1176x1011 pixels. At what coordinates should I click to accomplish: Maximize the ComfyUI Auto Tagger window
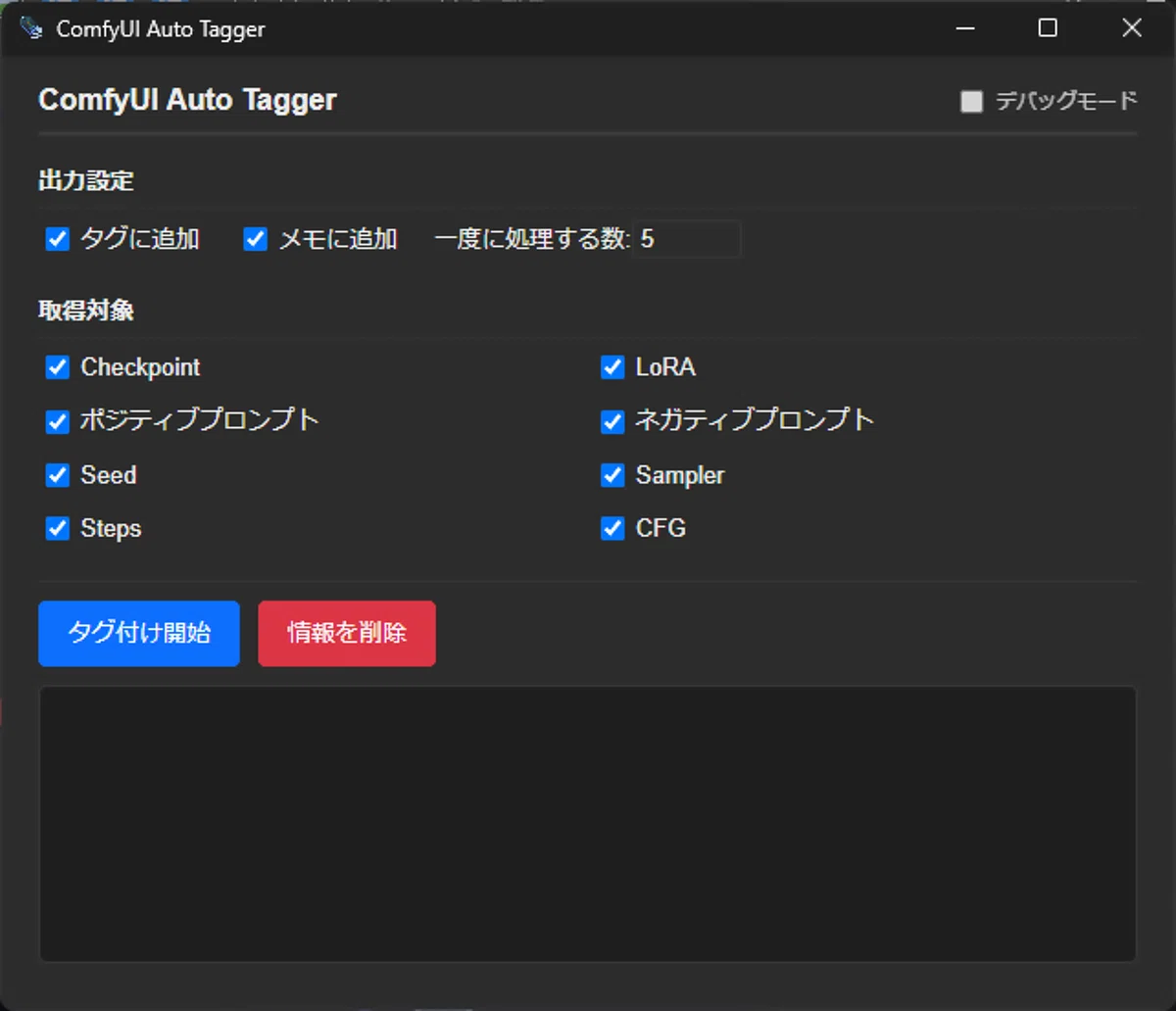[x=1048, y=28]
